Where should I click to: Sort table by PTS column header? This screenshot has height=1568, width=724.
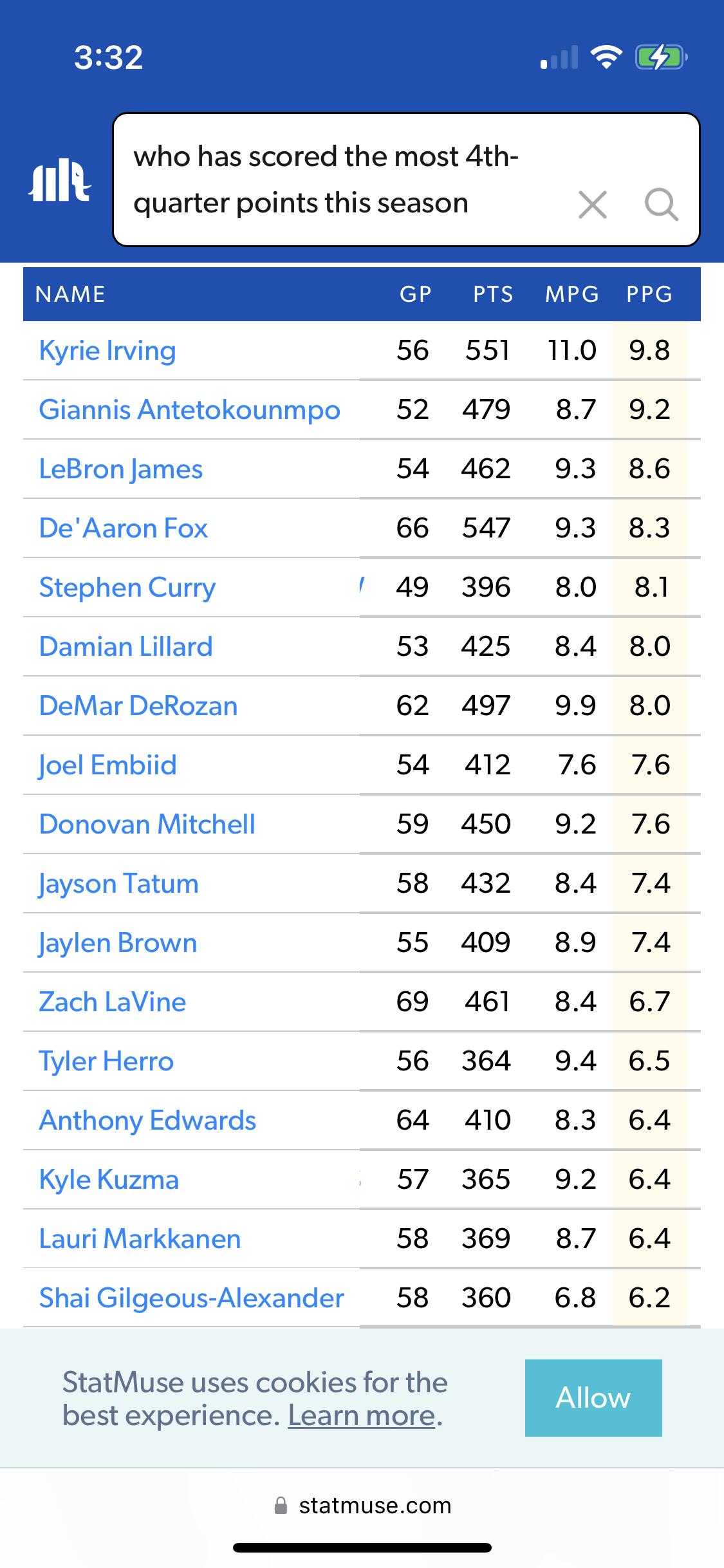[493, 294]
